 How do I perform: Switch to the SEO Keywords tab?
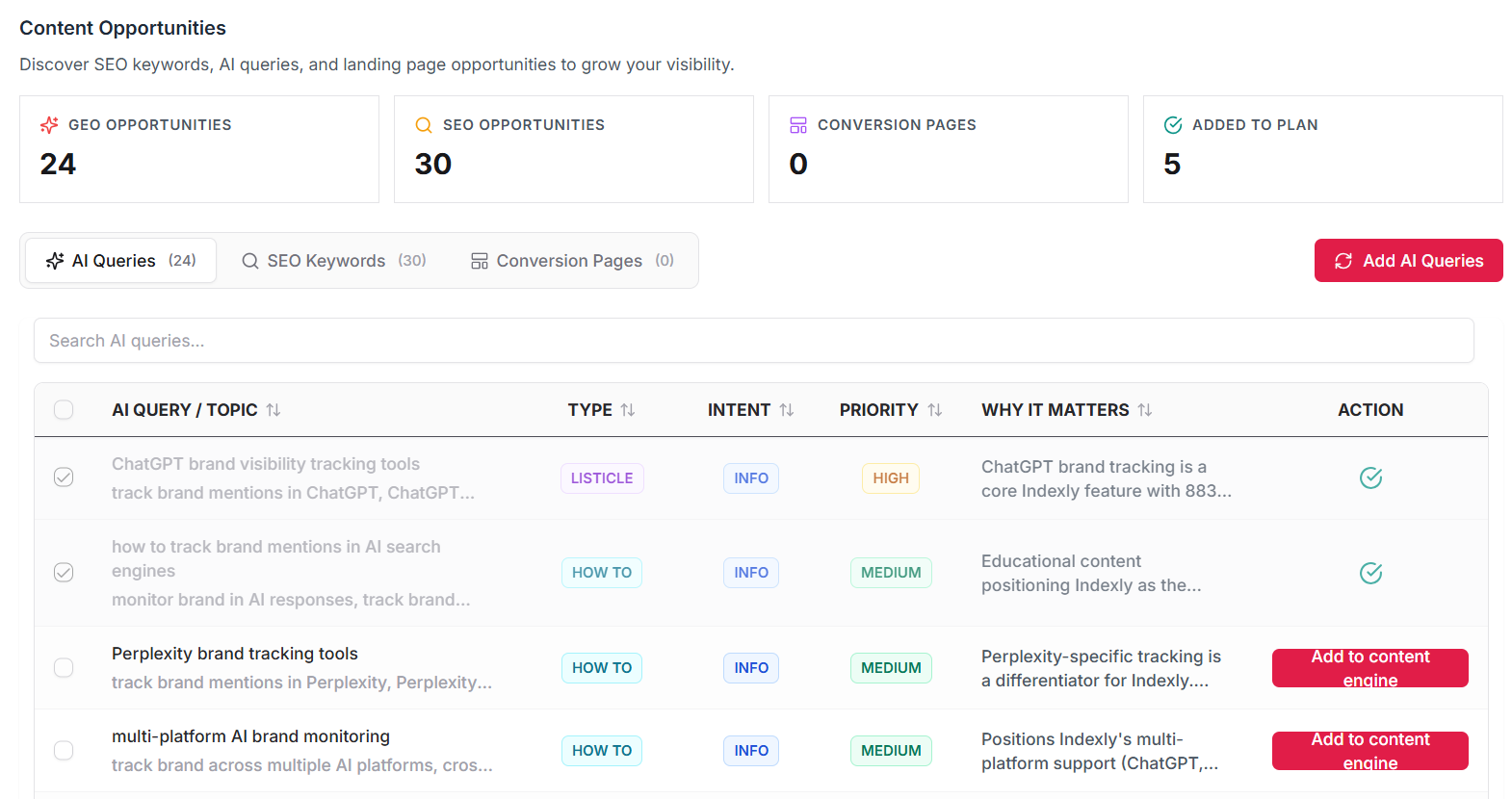[x=333, y=261]
